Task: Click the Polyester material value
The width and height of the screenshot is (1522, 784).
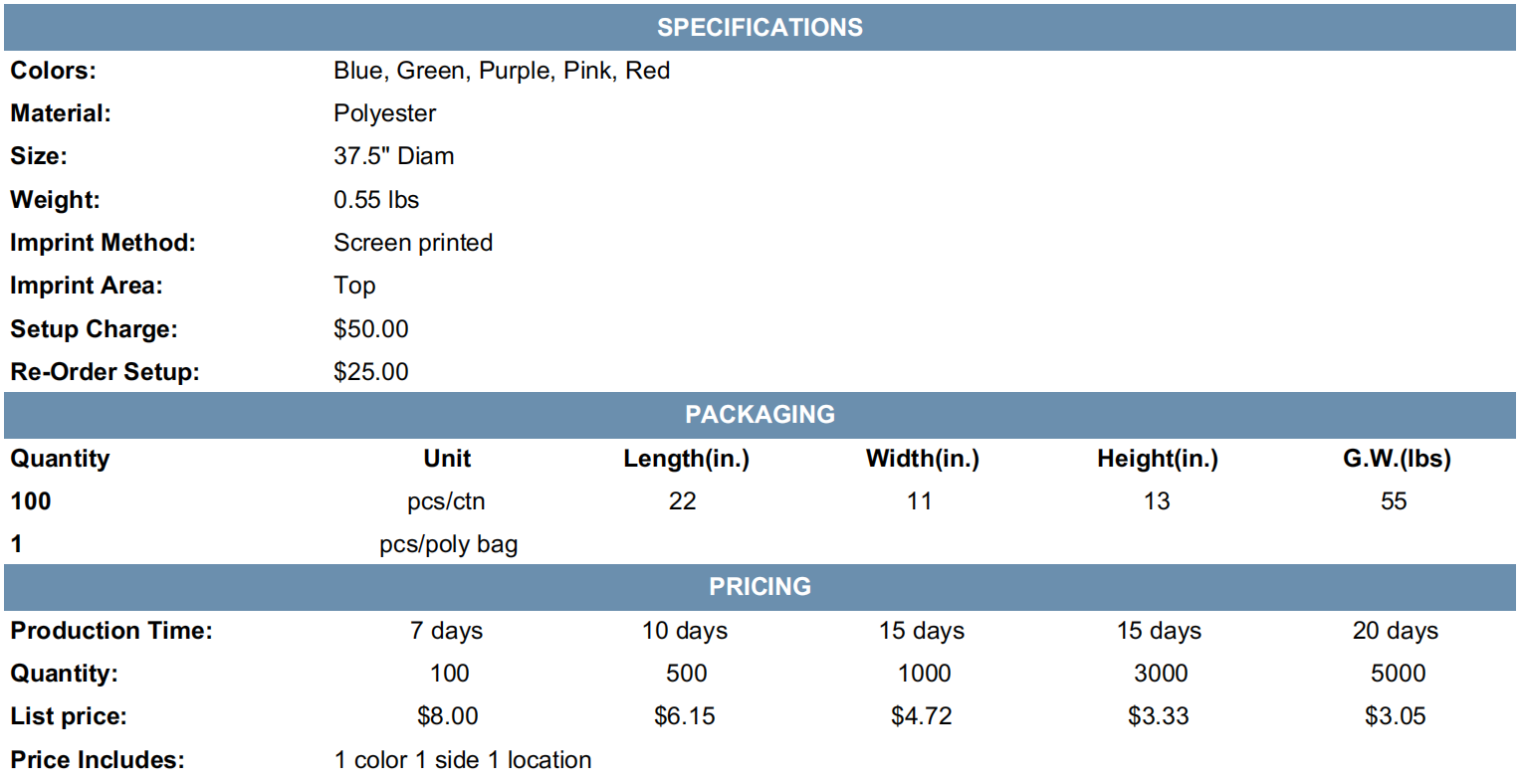Action: [x=384, y=113]
